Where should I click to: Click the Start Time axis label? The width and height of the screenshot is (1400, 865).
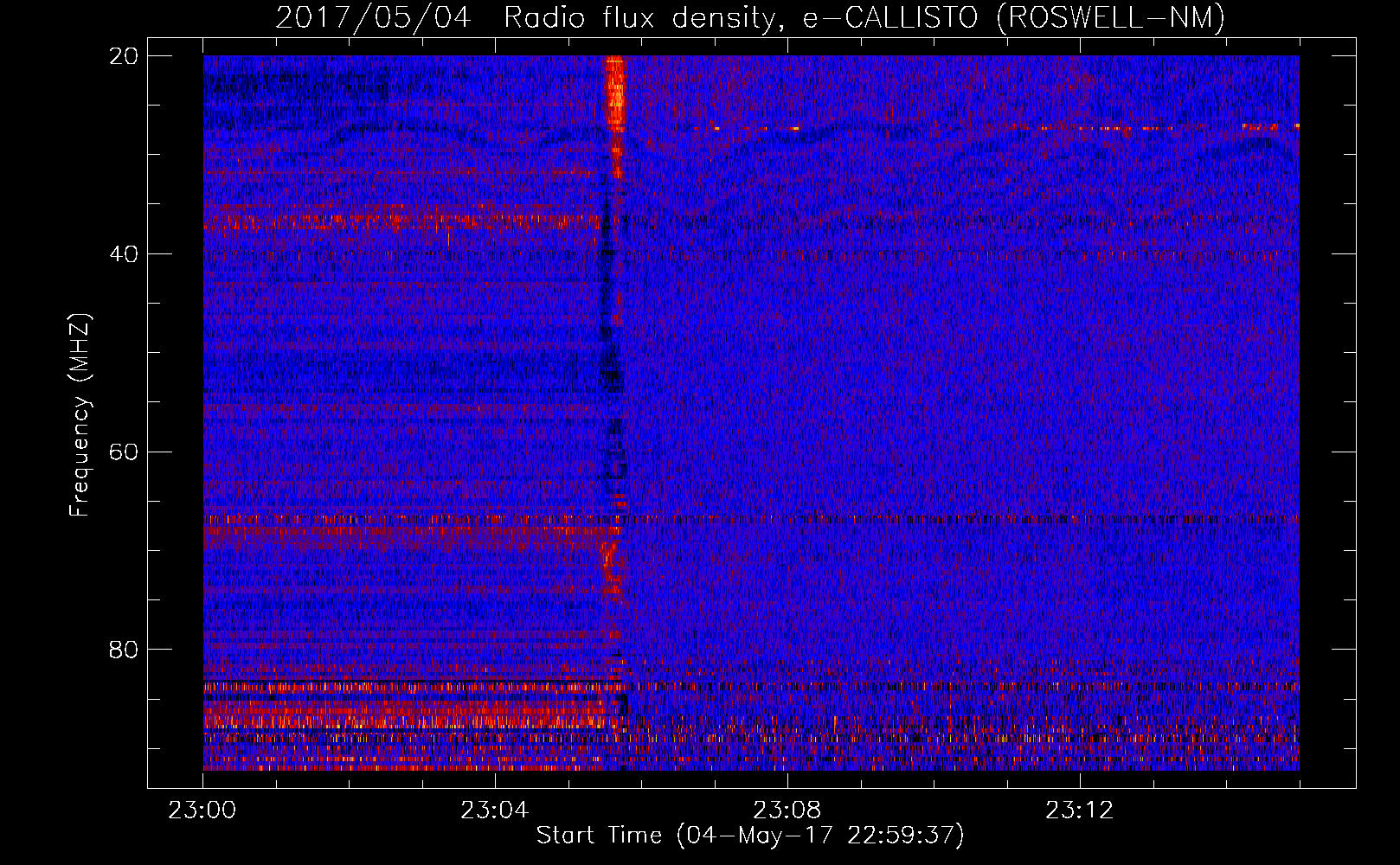[x=750, y=836]
